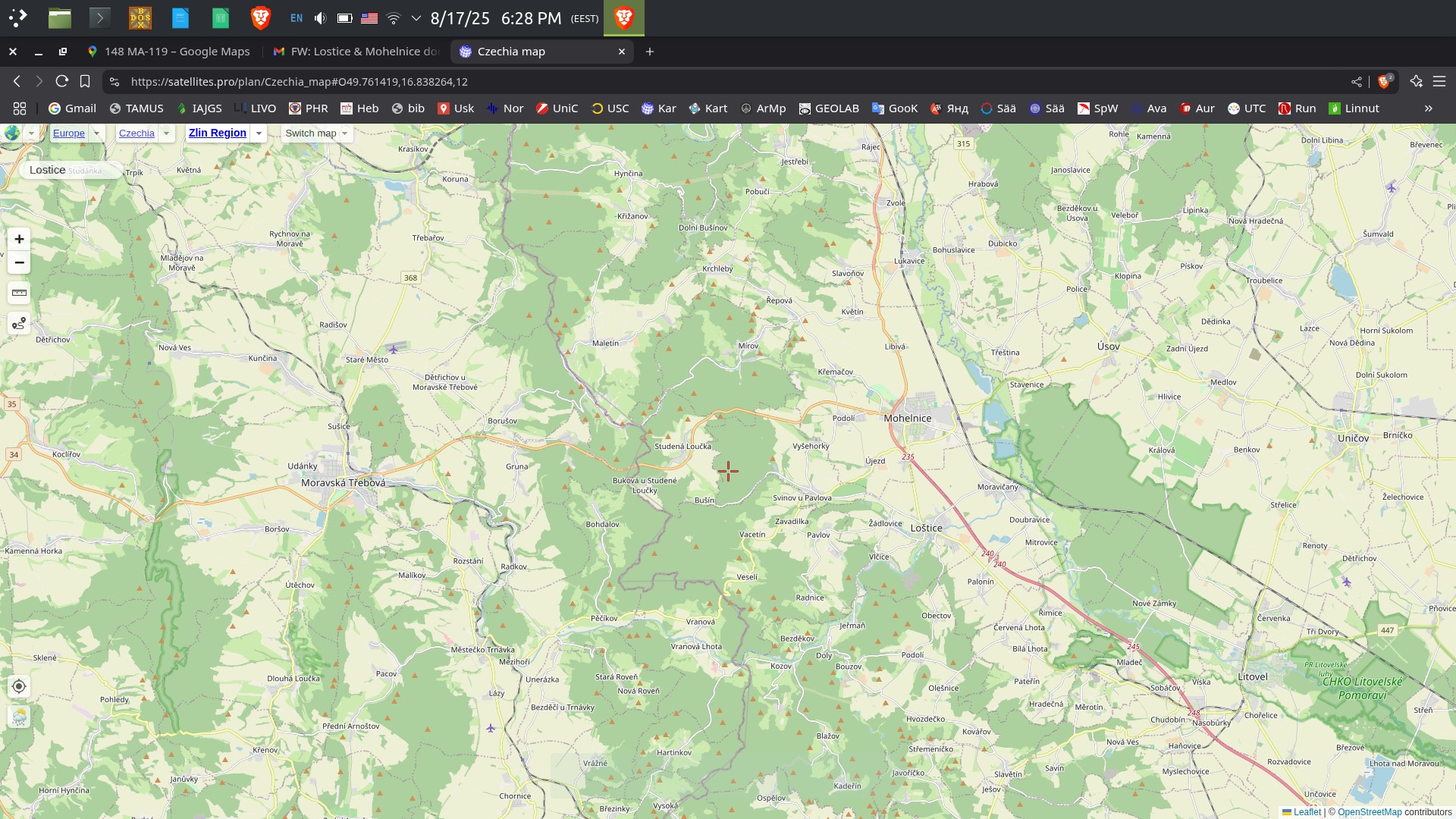The width and height of the screenshot is (1456, 819).
Task: Click the volume icon in system tray
Action: tap(320, 18)
